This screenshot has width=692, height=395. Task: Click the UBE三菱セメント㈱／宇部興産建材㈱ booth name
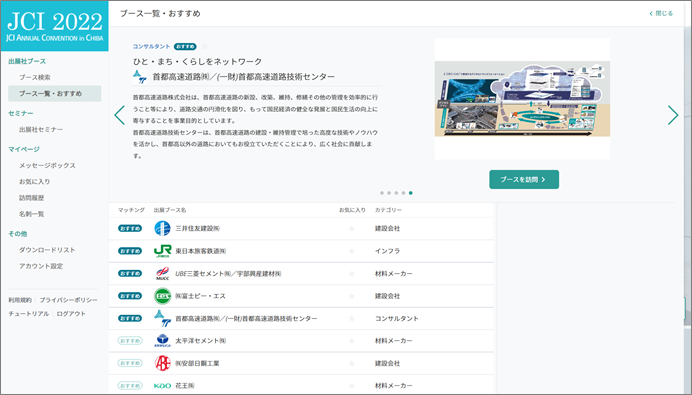pos(228,274)
